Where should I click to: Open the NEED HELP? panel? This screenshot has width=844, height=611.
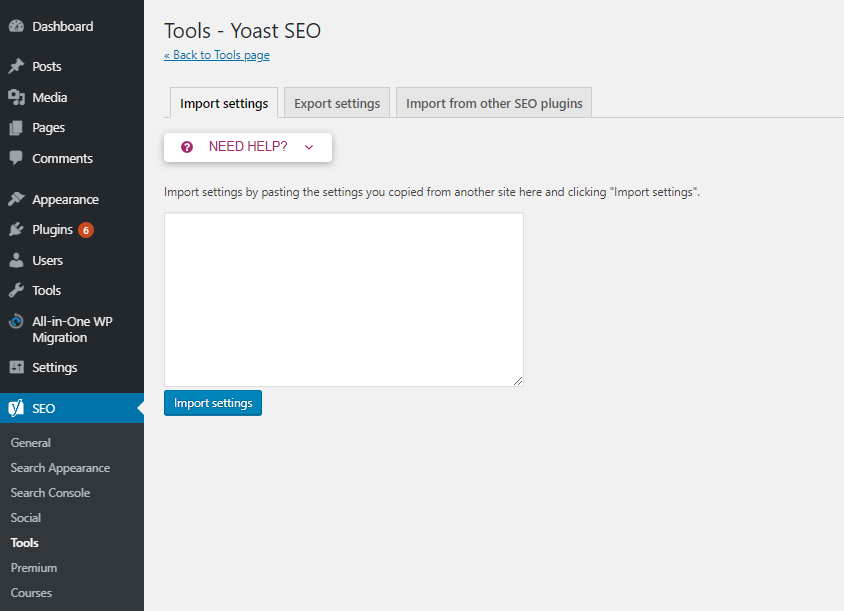coord(248,147)
